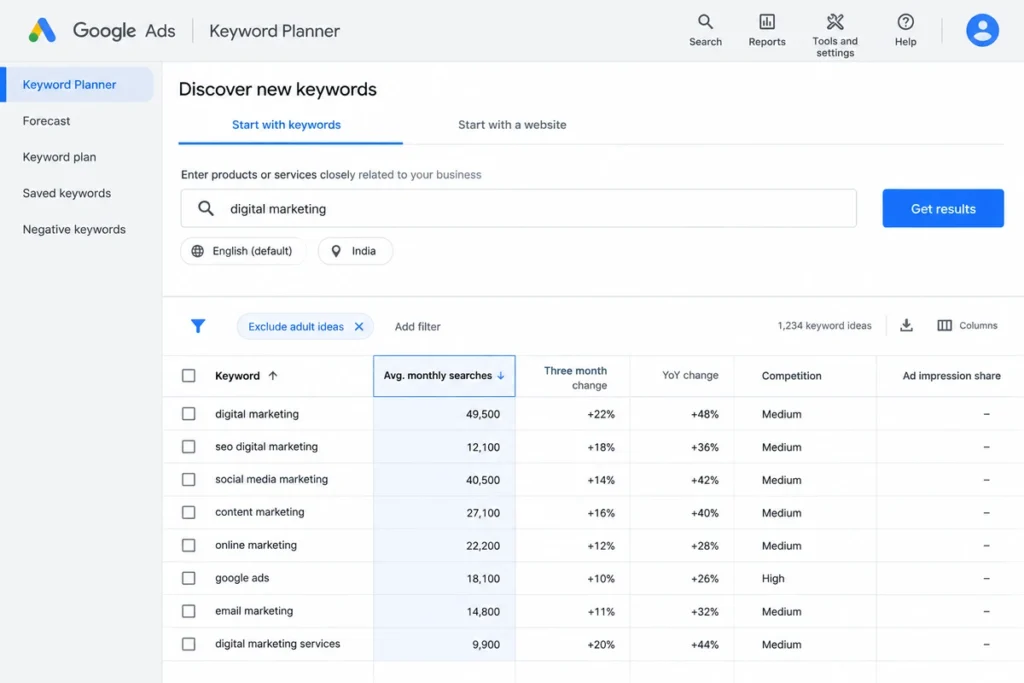Check the email marketing checkbox

(x=189, y=611)
